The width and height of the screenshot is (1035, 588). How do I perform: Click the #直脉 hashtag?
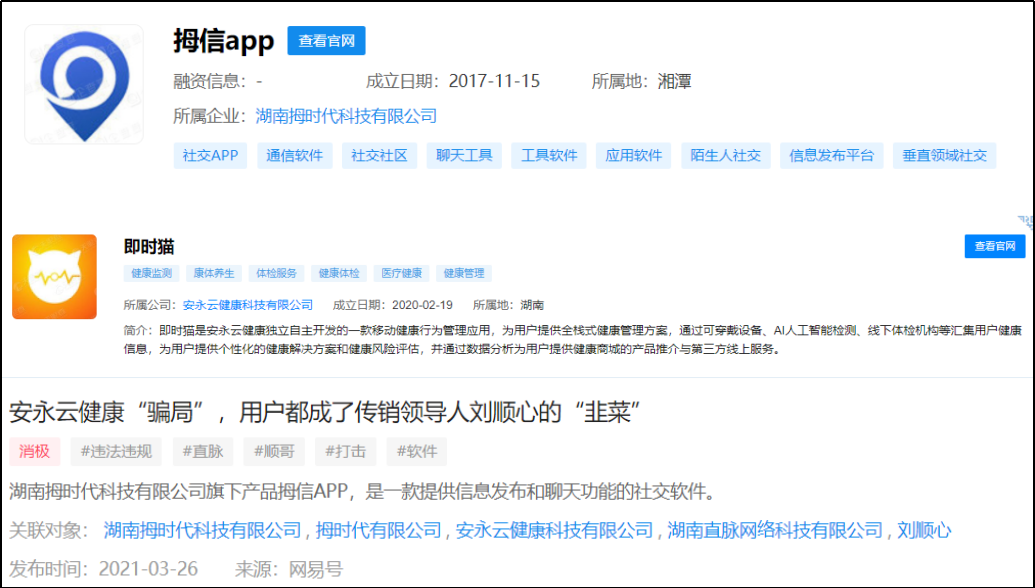tap(203, 451)
